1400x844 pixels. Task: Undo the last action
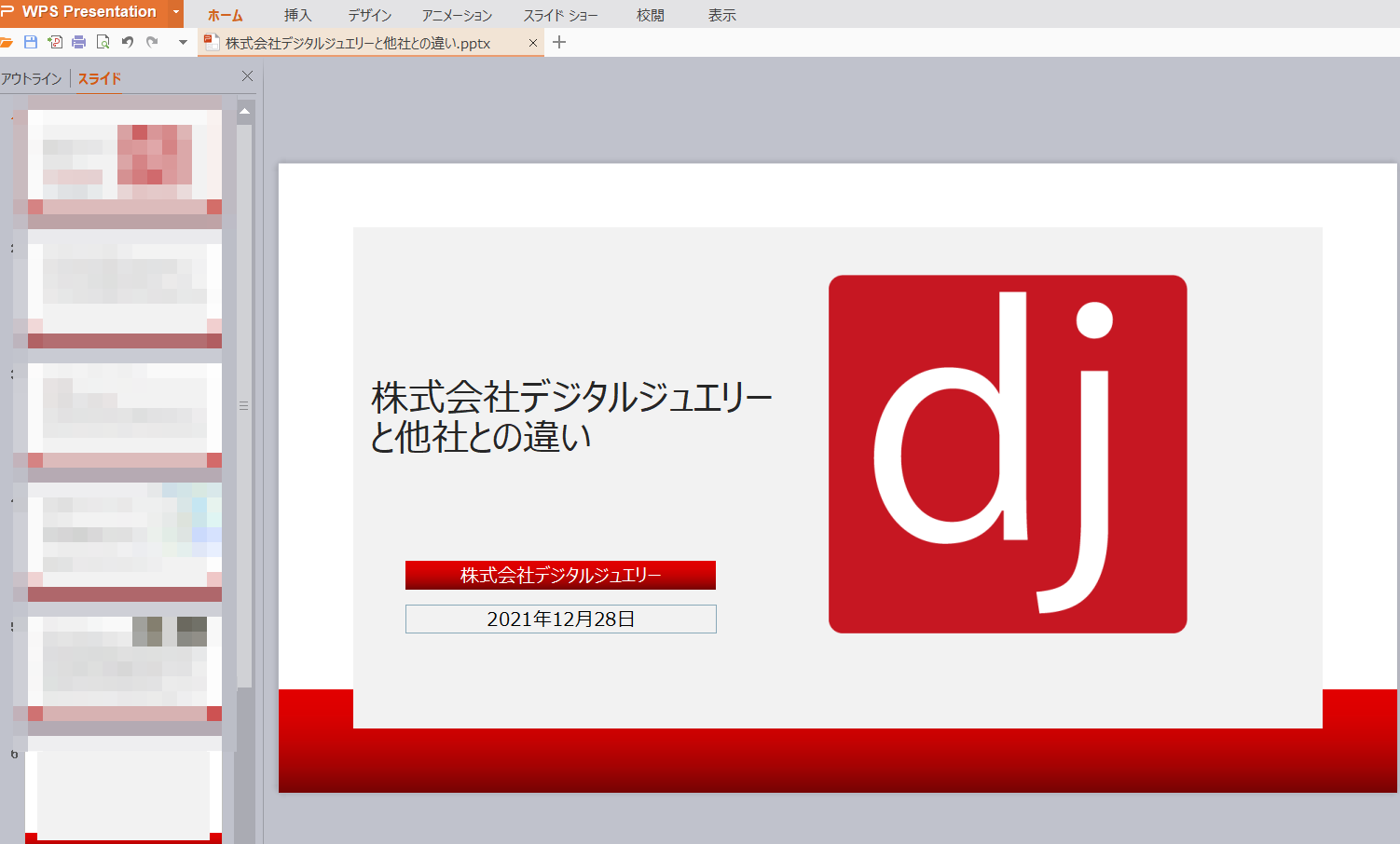click(128, 42)
